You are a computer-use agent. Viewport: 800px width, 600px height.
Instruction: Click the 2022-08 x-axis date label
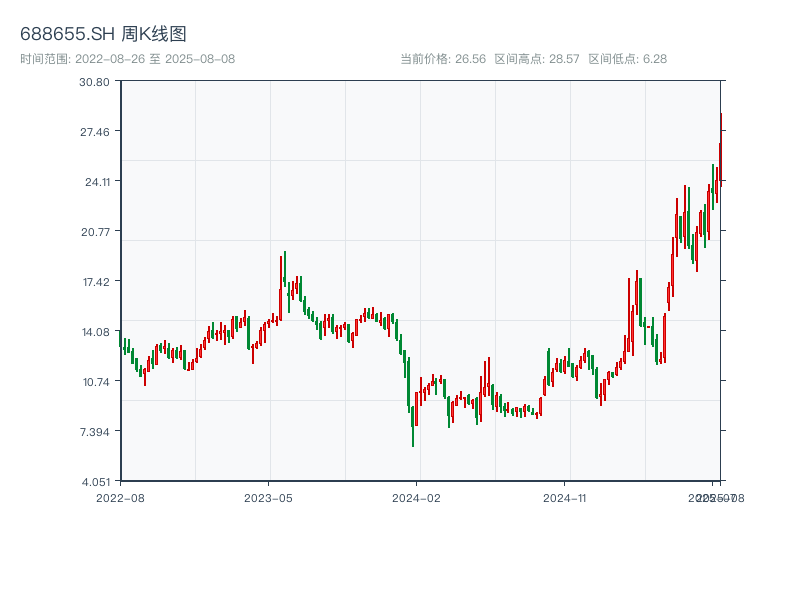(x=120, y=497)
